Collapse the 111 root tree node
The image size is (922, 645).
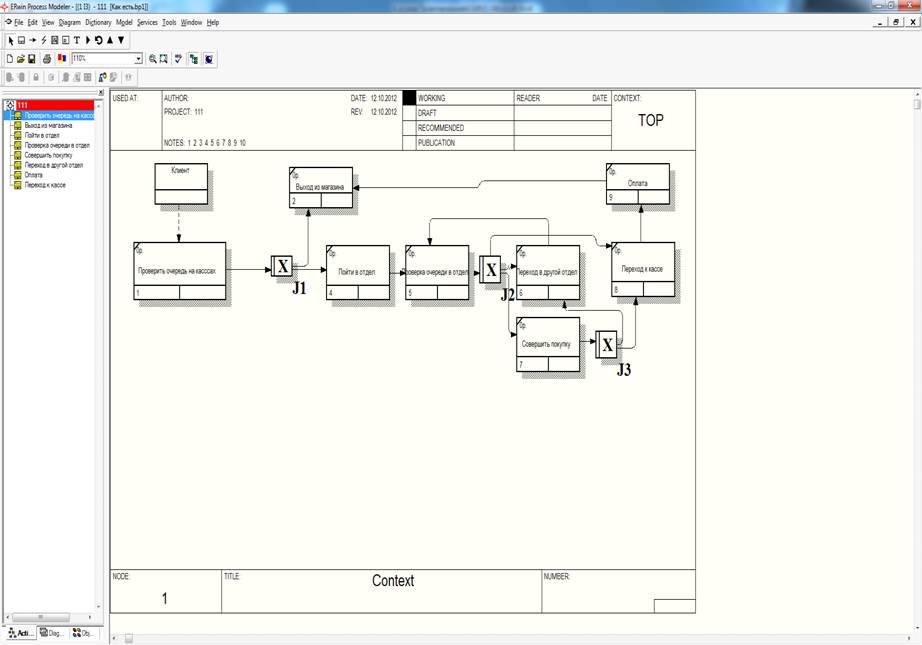10,105
